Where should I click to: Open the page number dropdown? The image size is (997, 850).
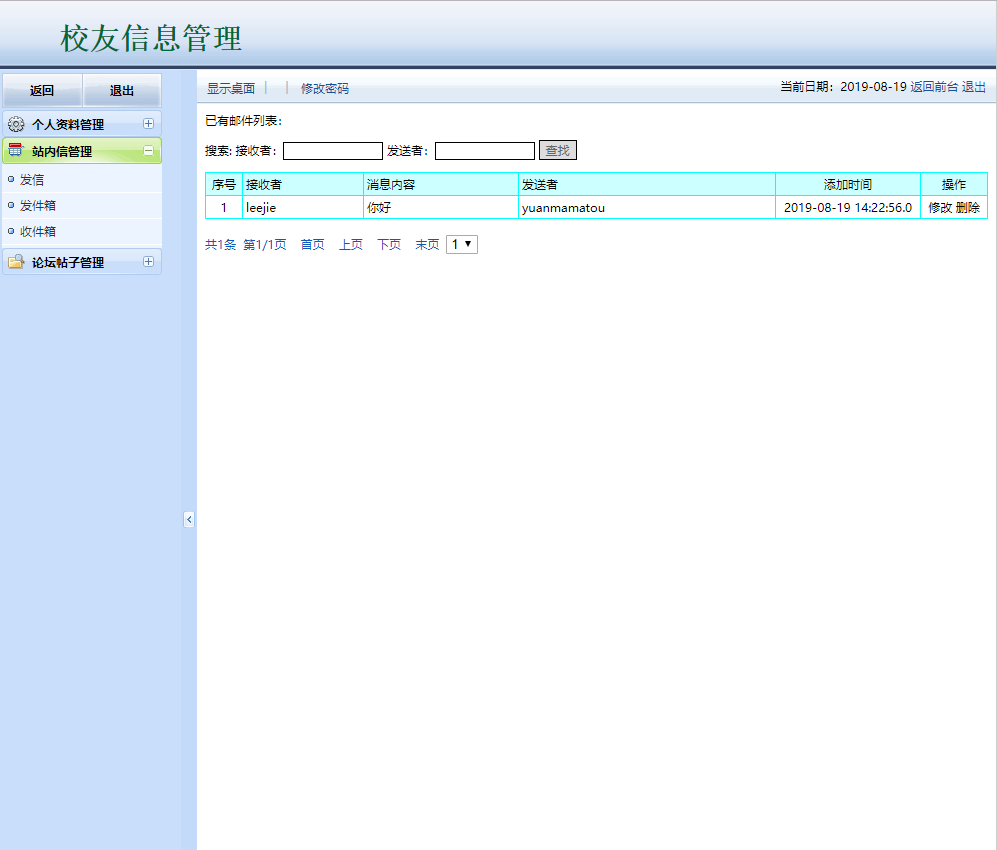pyautogui.click(x=461, y=243)
